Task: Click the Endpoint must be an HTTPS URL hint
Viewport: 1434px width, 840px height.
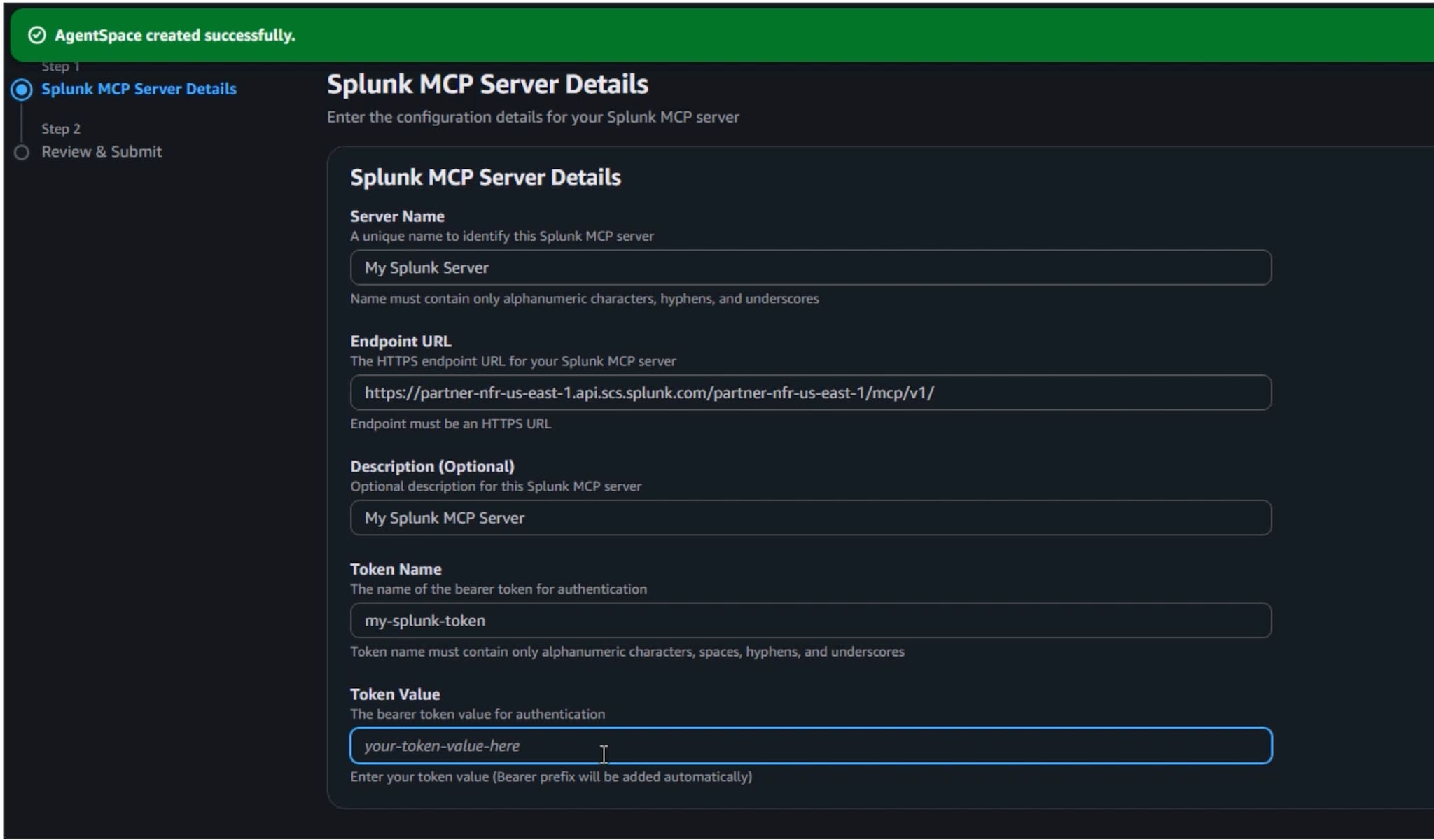Action: (x=450, y=423)
